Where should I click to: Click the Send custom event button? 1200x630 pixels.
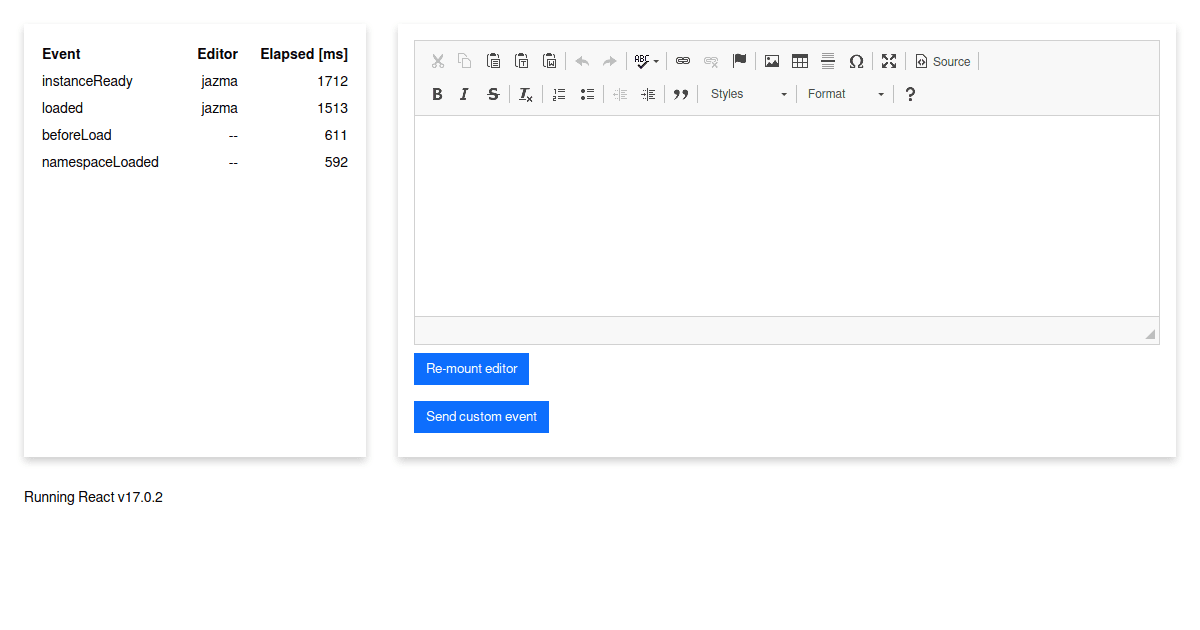[x=481, y=416]
